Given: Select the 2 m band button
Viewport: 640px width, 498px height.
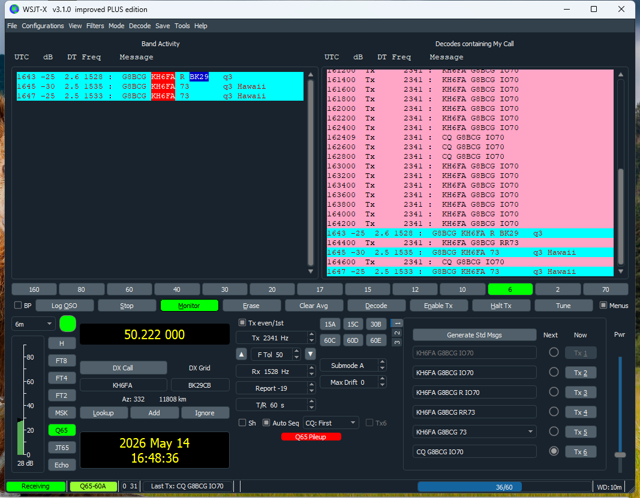Looking at the screenshot, I should click(x=558, y=289).
